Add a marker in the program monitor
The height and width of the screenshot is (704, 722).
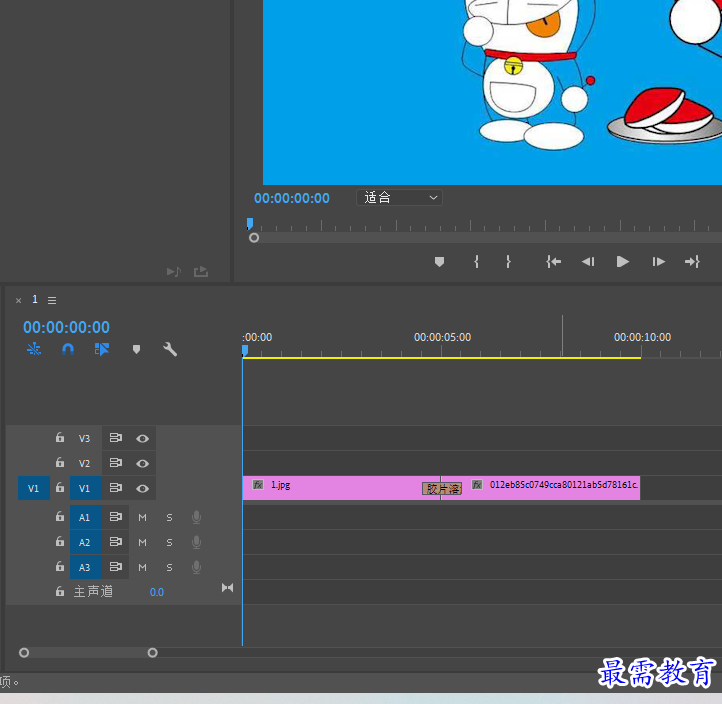click(439, 262)
